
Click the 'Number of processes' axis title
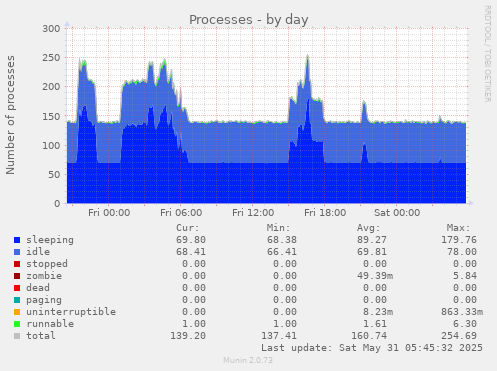click(x=10, y=115)
